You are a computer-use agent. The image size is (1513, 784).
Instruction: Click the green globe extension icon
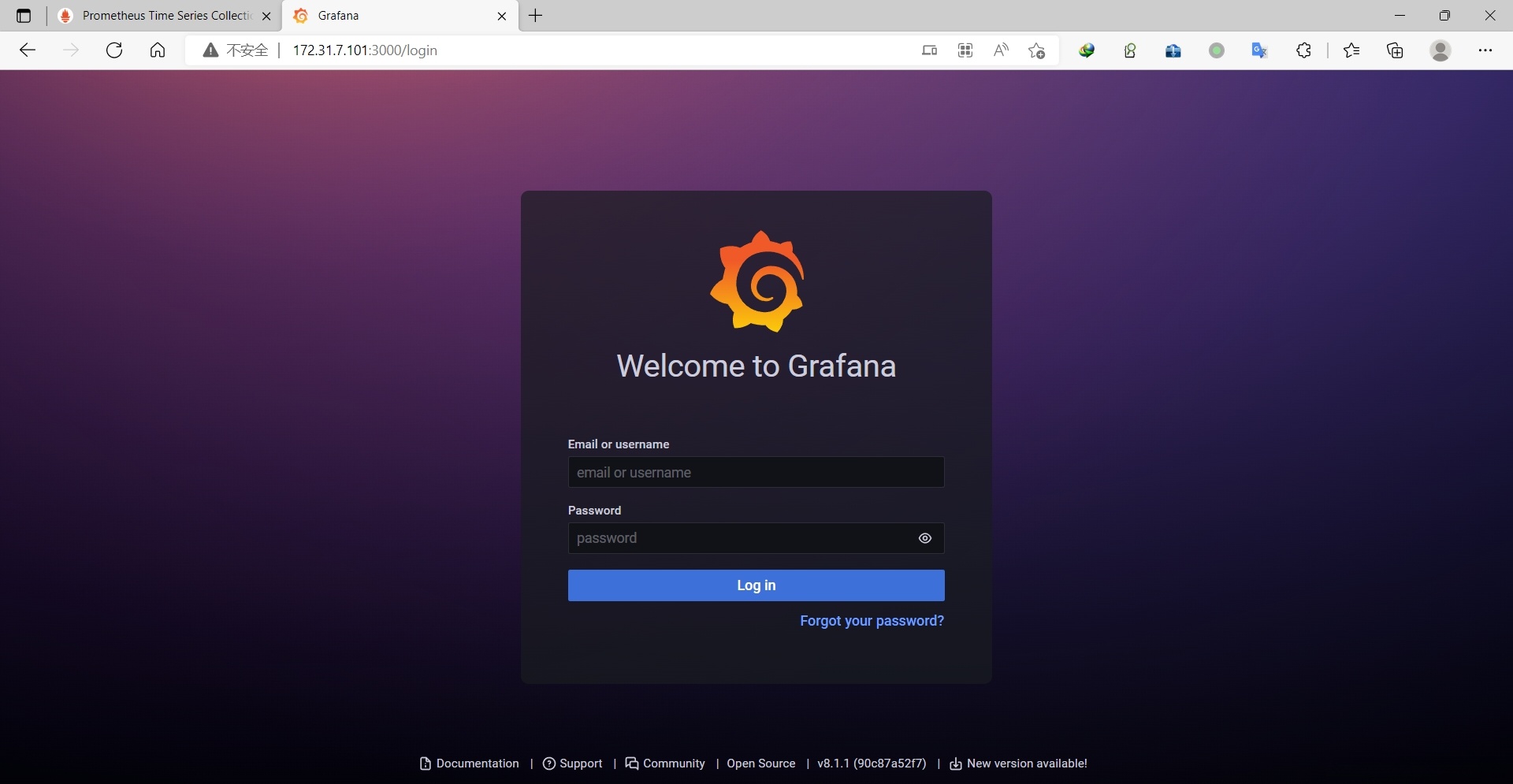1087,50
